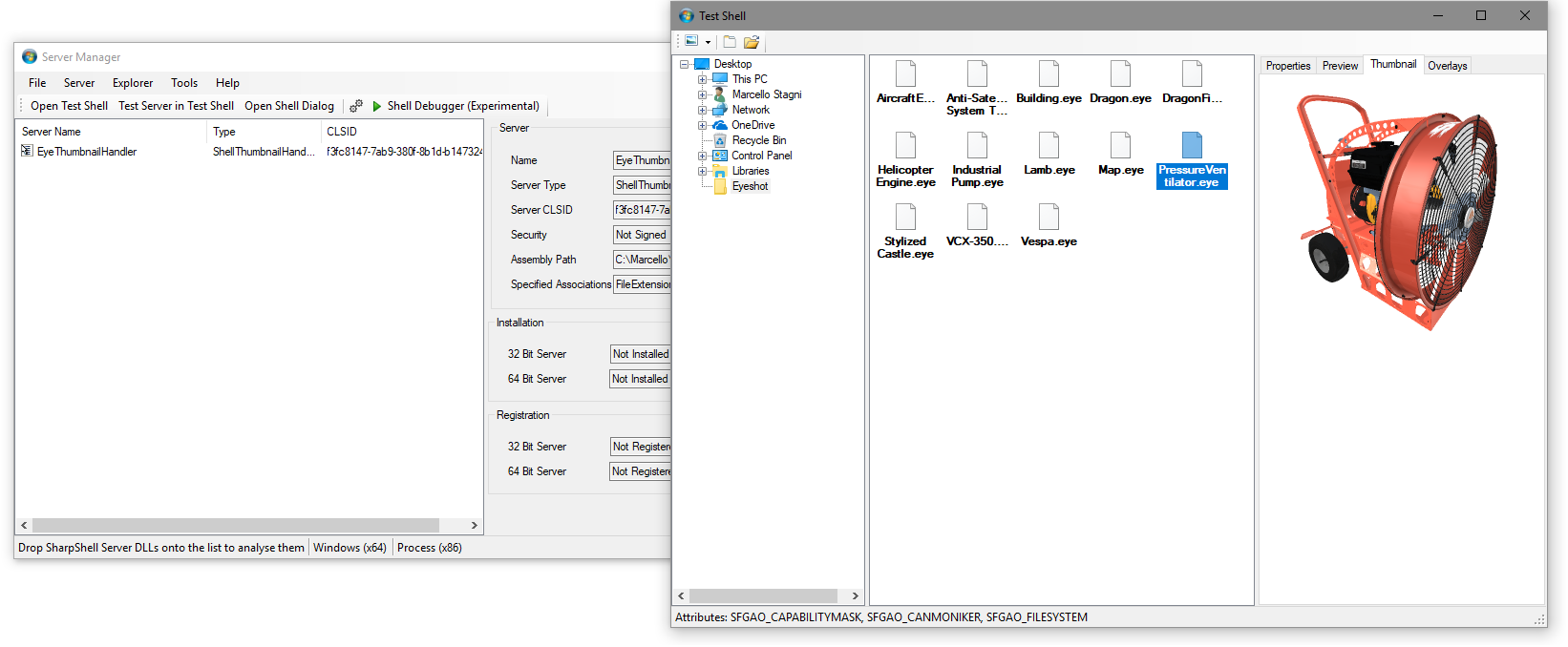Click the view mode image icon
This screenshot has height=647, width=1568.
click(x=691, y=41)
